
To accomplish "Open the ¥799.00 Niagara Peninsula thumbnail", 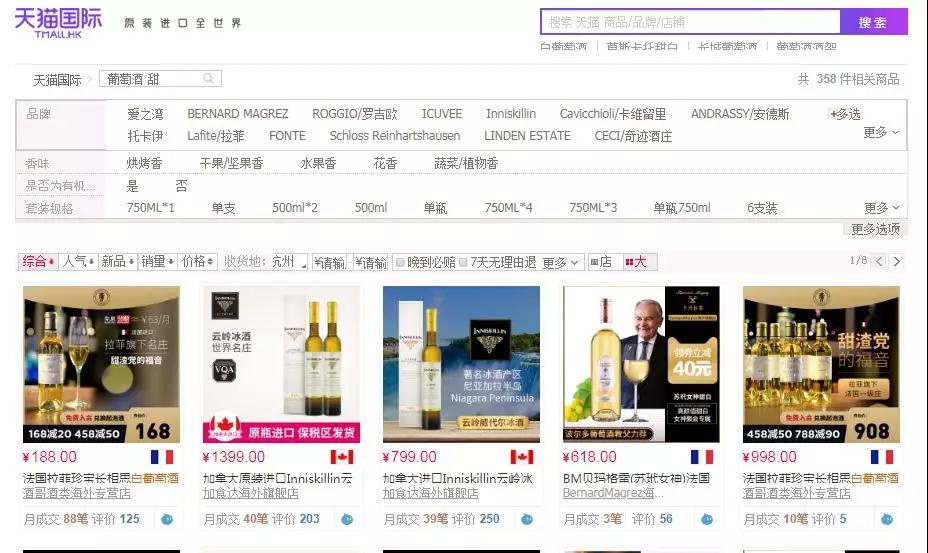I will click(461, 364).
